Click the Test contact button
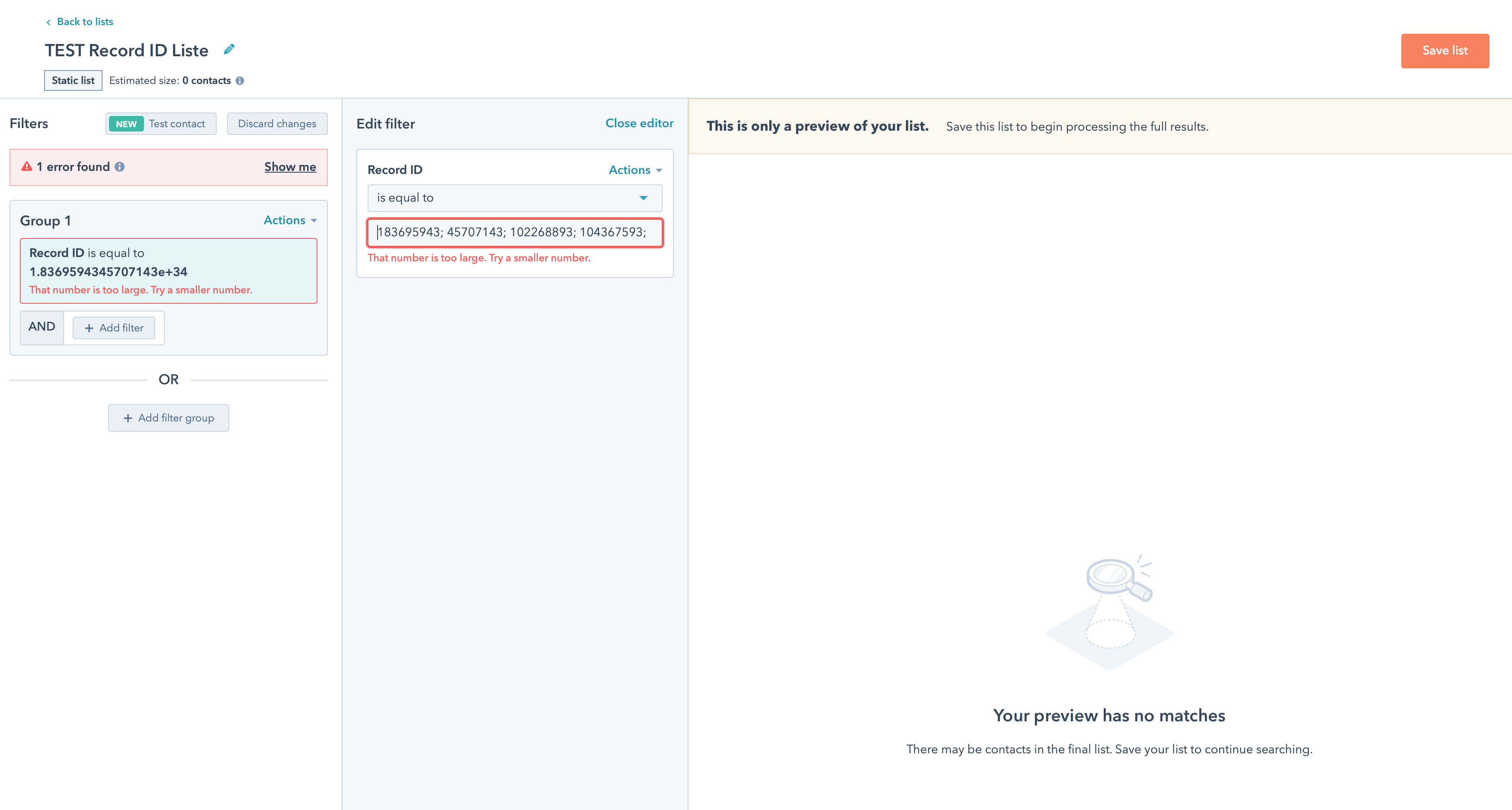1512x810 pixels. (161, 123)
